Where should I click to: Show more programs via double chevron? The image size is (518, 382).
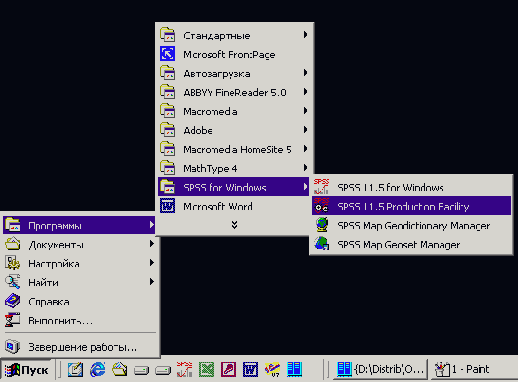(x=234, y=225)
